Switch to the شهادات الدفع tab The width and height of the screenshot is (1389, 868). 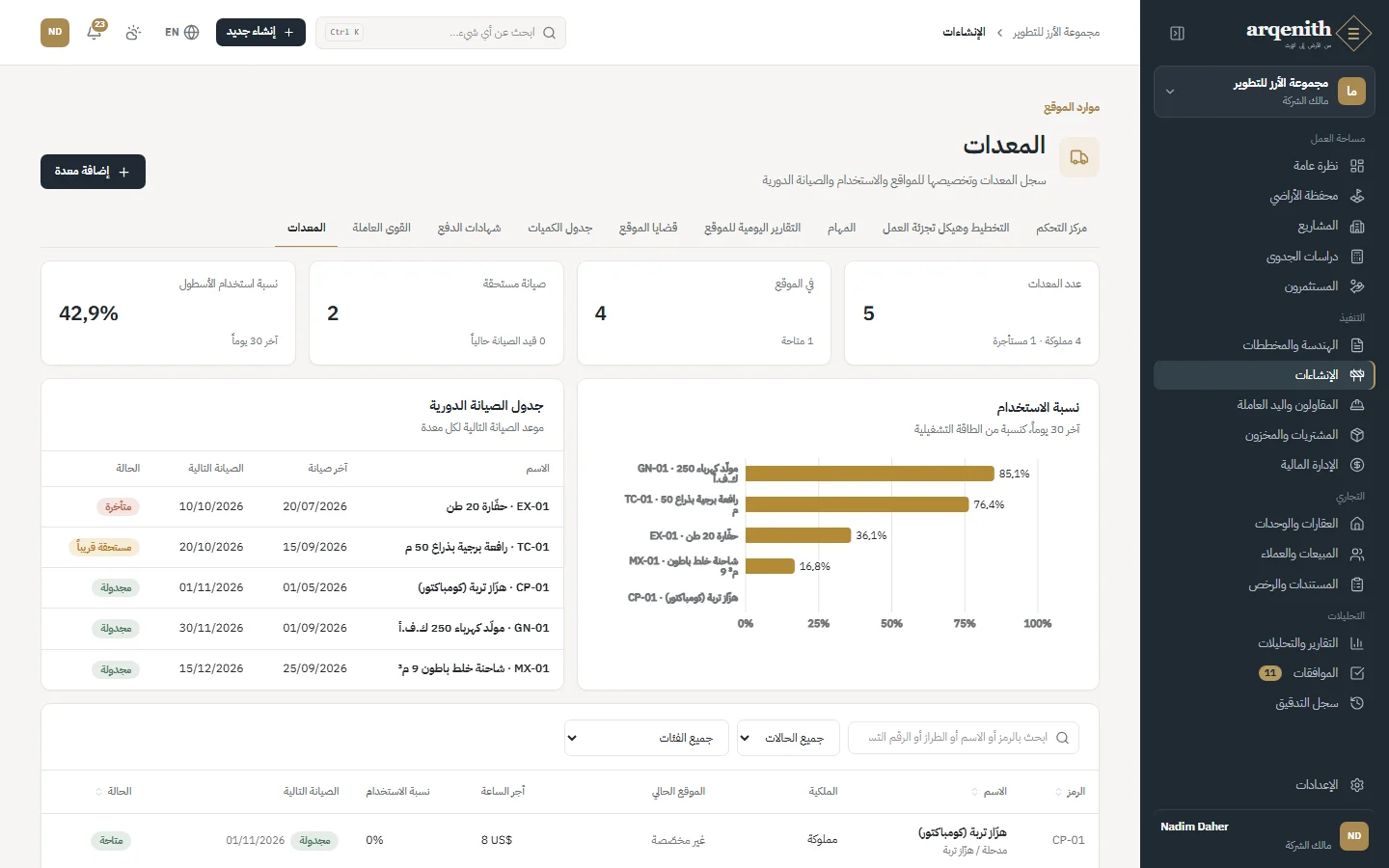tap(469, 229)
